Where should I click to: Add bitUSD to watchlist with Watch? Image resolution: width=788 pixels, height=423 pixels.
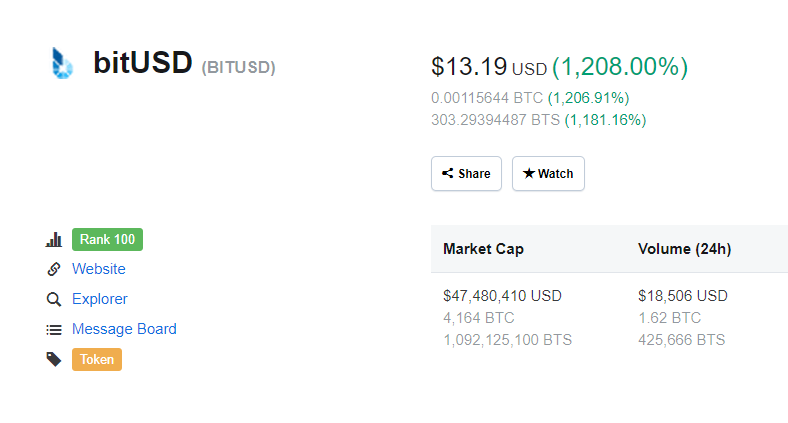(x=548, y=173)
